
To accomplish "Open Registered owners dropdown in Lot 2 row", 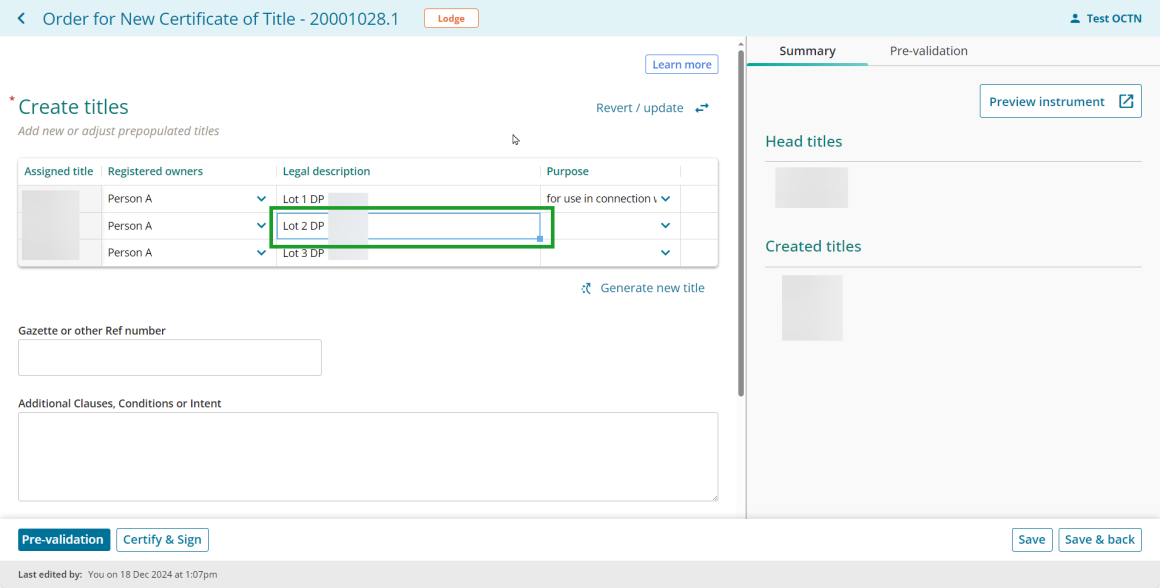I will pos(261,226).
